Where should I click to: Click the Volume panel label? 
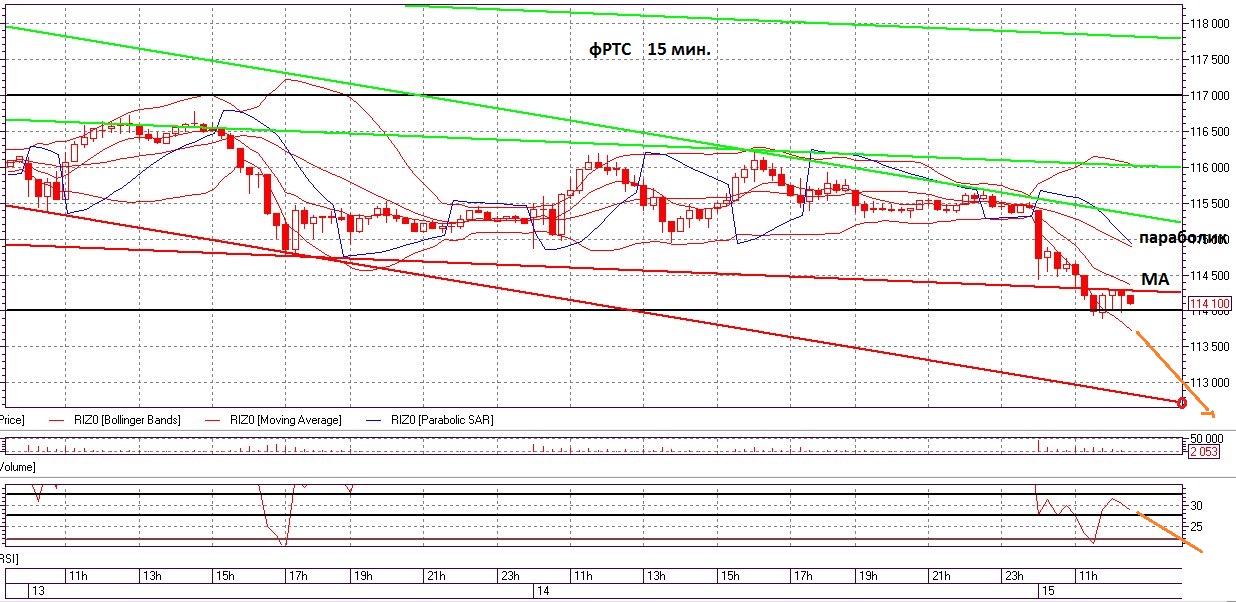point(17,467)
